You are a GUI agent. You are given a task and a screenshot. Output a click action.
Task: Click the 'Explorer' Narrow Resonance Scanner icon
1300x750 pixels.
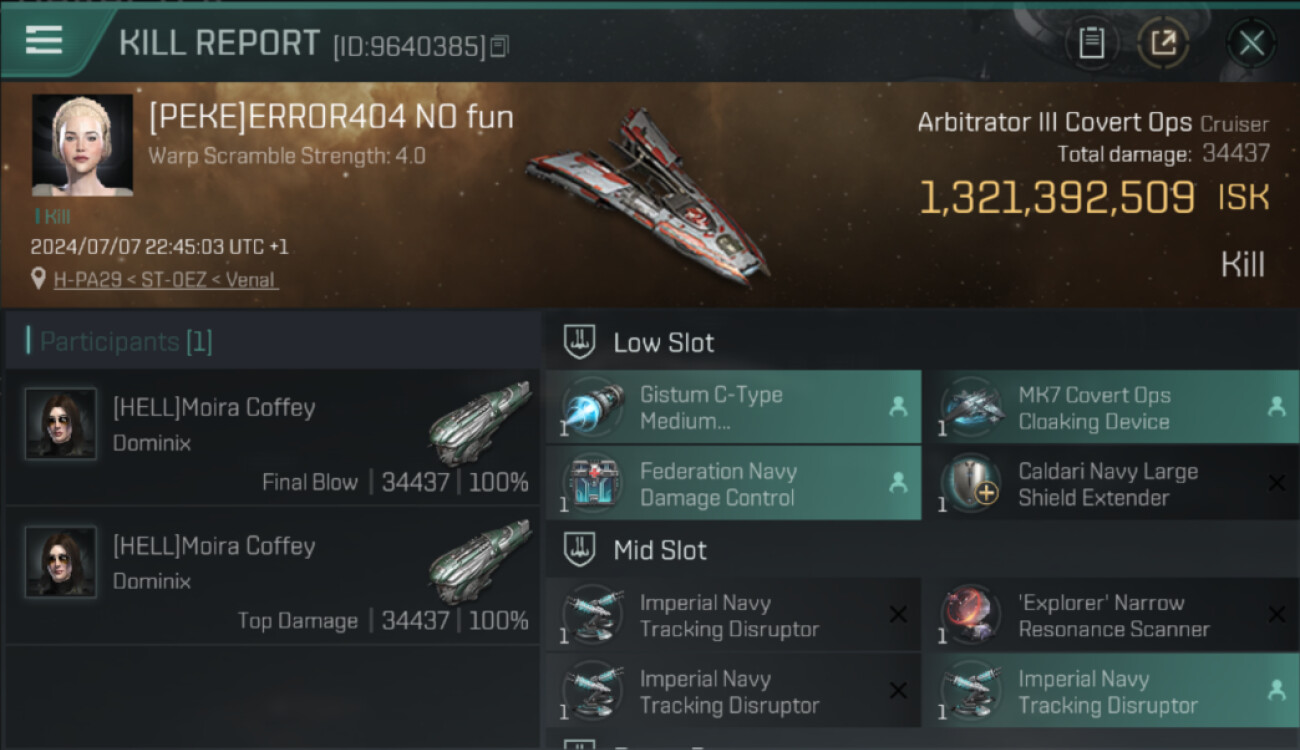(x=971, y=615)
